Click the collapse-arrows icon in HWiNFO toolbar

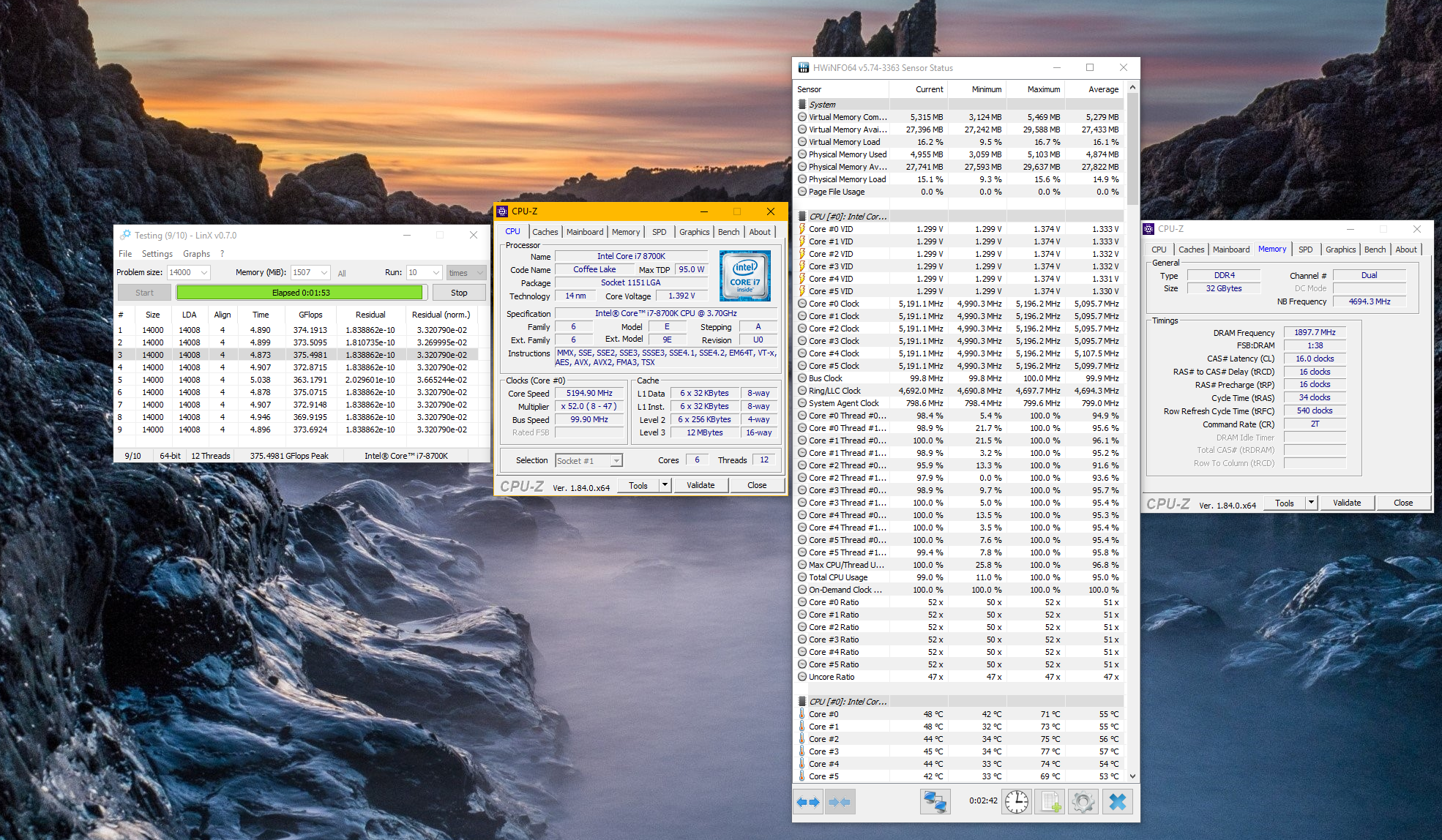click(x=840, y=802)
